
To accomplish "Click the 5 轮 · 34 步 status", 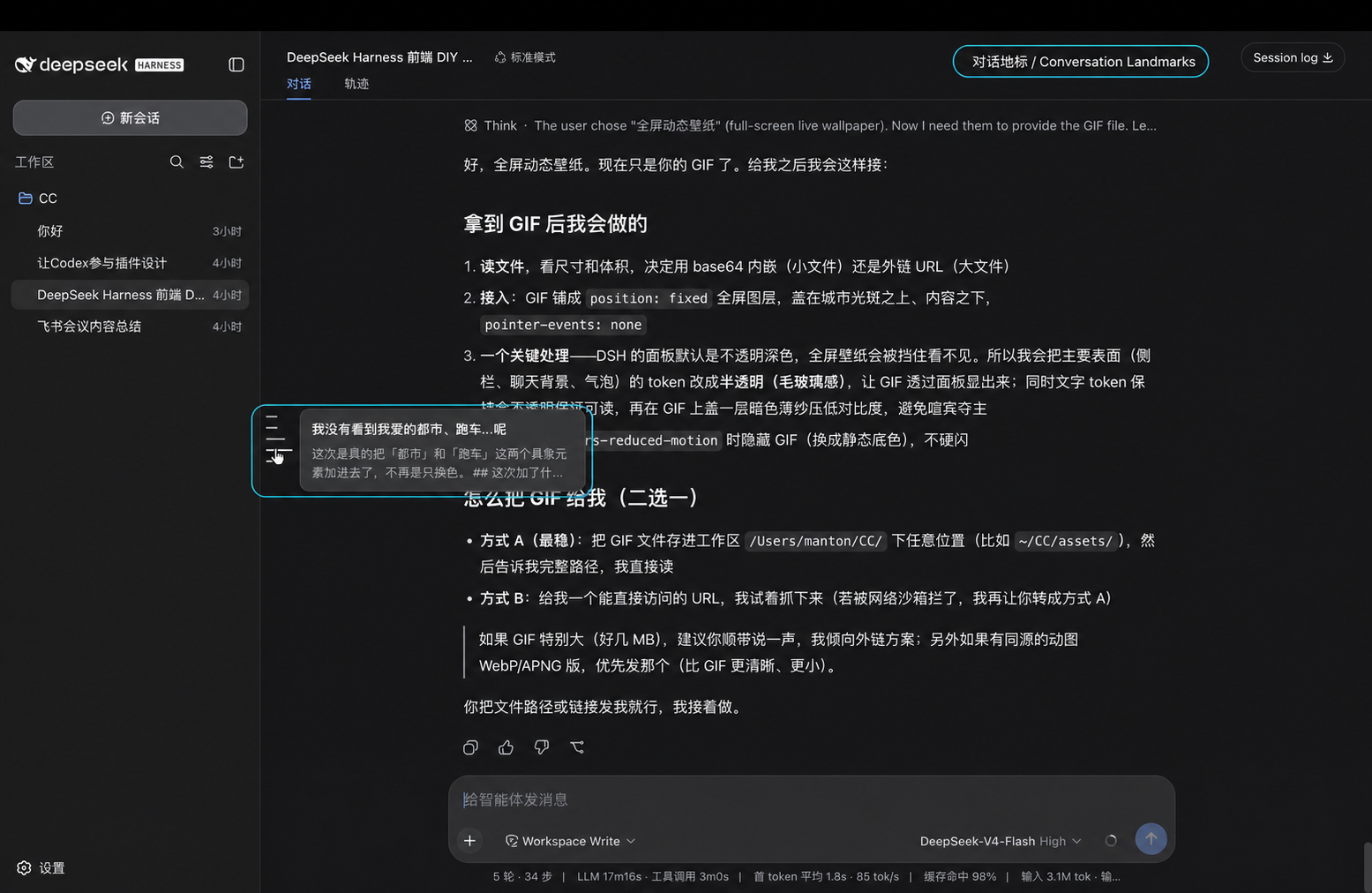I will pos(522,876).
